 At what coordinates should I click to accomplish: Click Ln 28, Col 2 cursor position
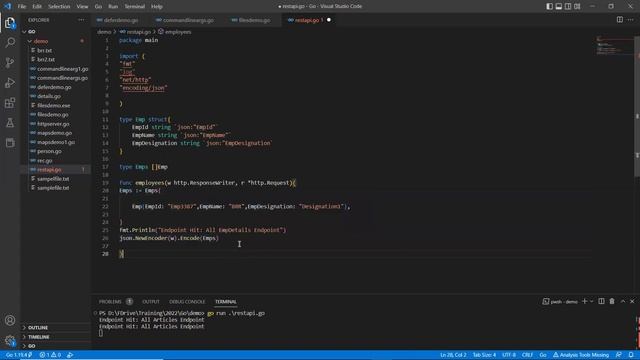click(453, 355)
